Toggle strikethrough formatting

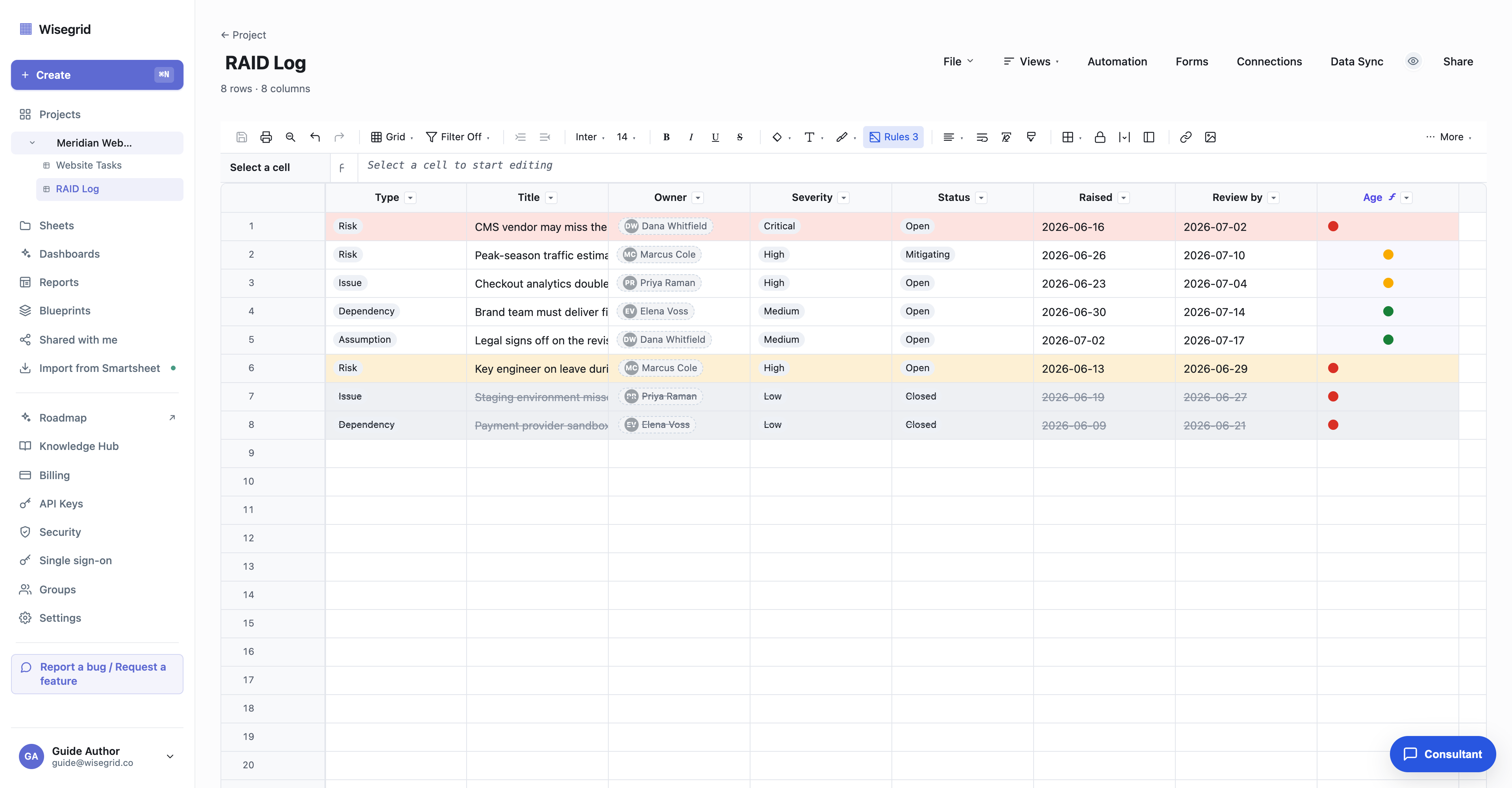point(739,137)
